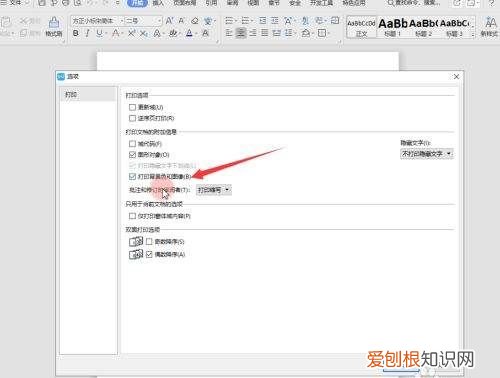Select the 打印 tab in options dialog
500x378 pixels.
coord(88,94)
